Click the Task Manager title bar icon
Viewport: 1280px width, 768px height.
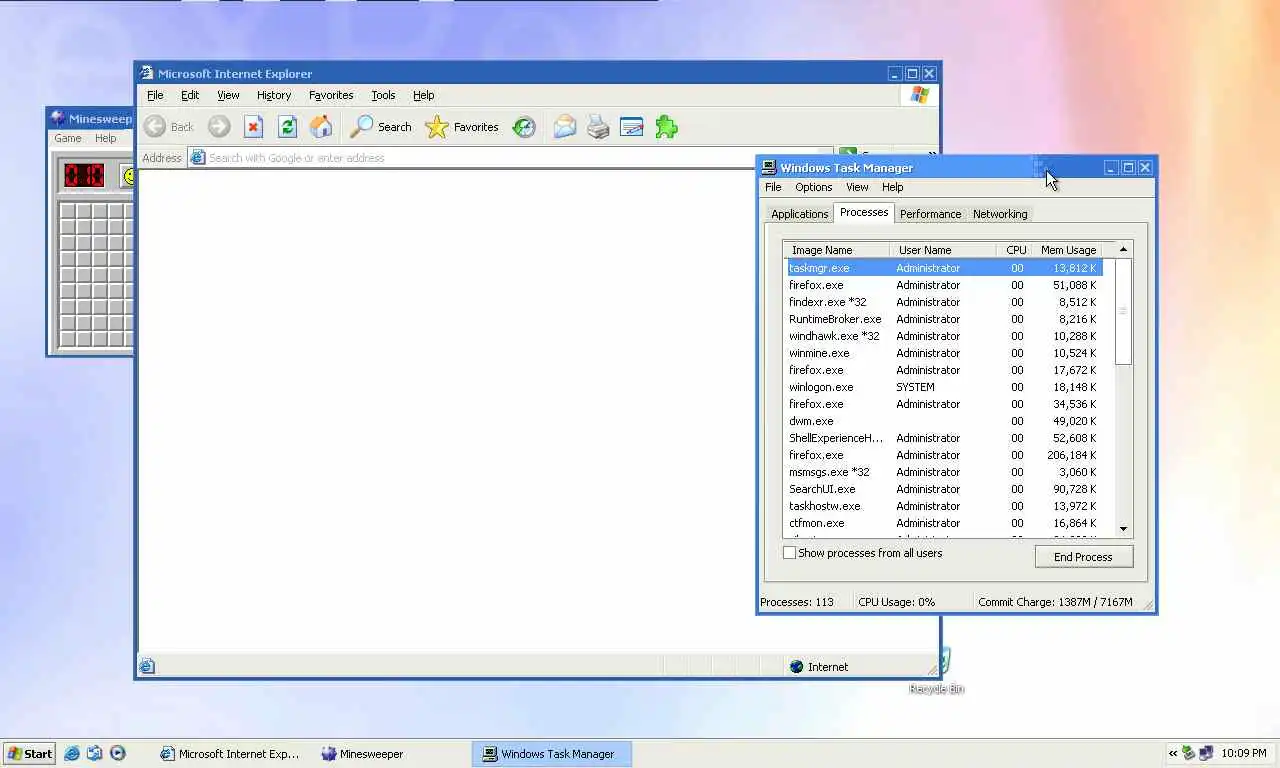(769, 168)
